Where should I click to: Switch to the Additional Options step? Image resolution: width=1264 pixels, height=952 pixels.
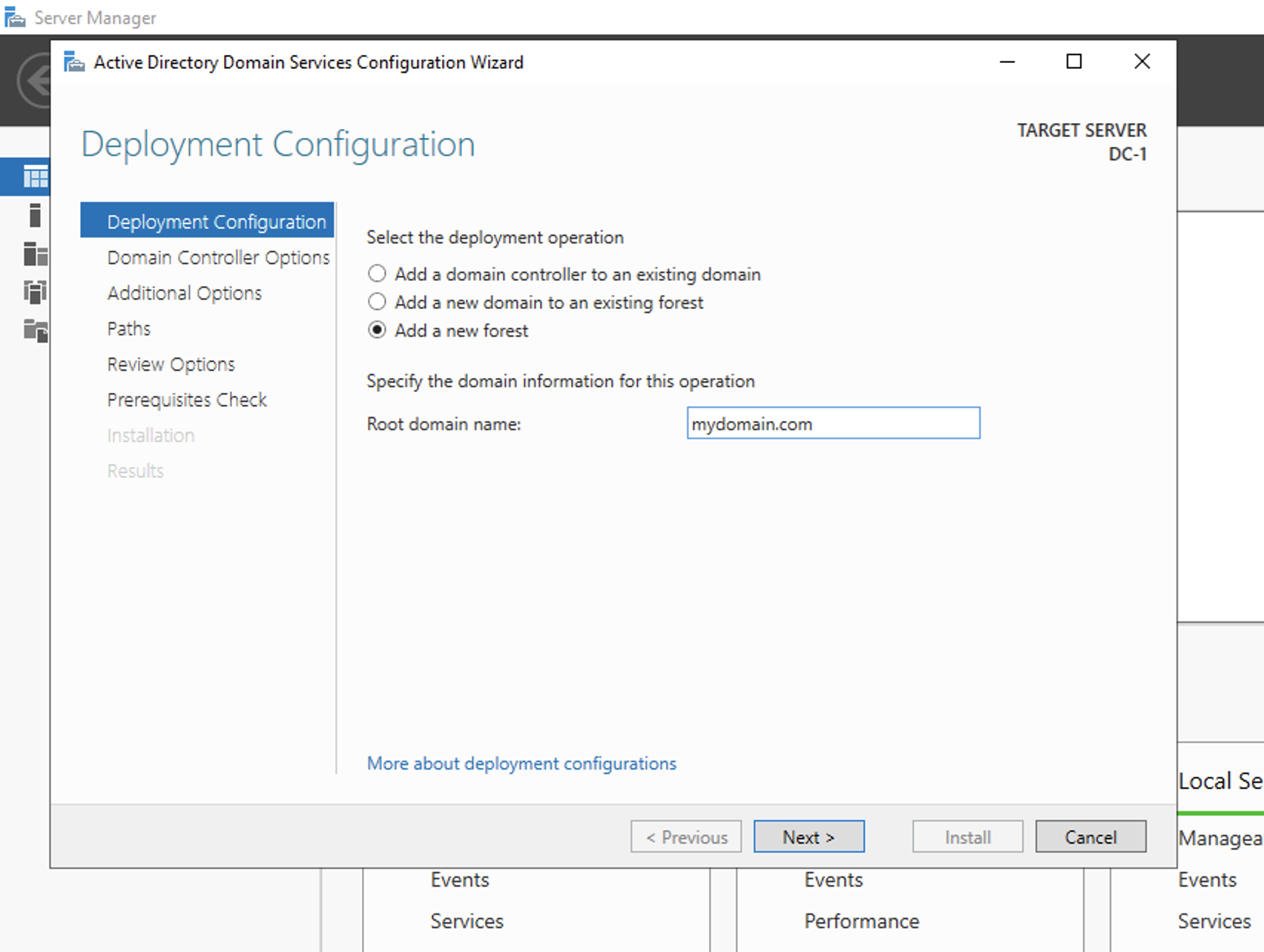tap(184, 293)
